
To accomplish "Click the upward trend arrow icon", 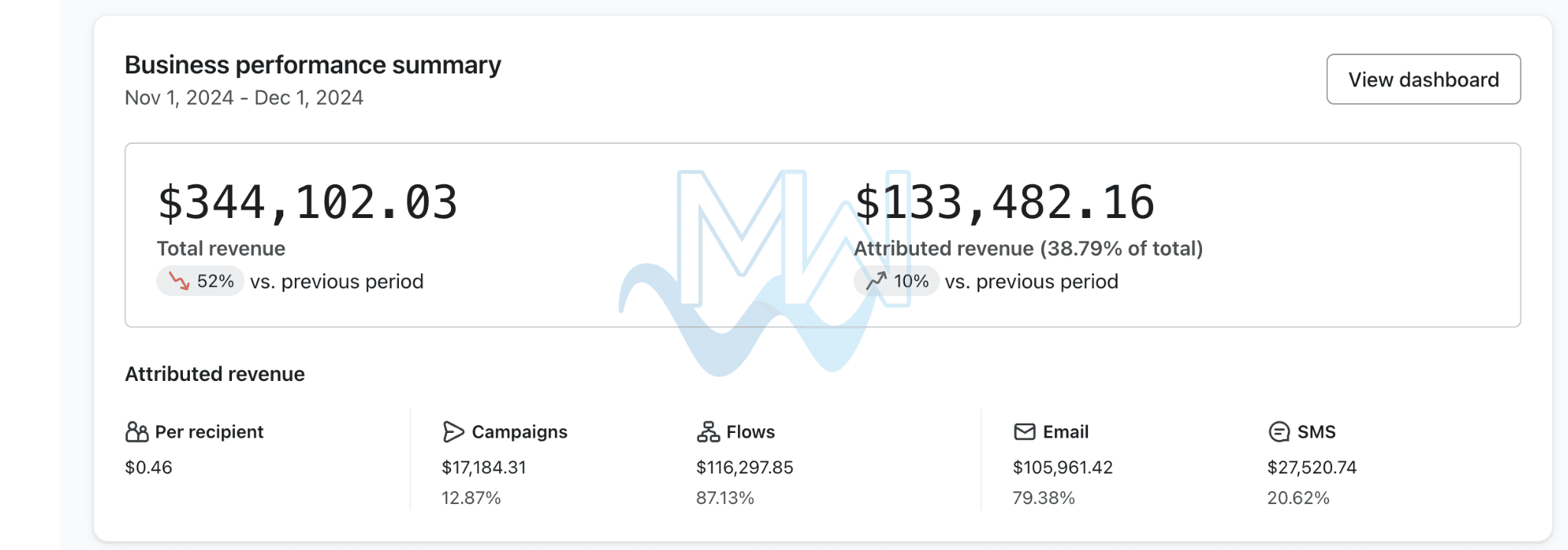I will click(x=877, y=282).
